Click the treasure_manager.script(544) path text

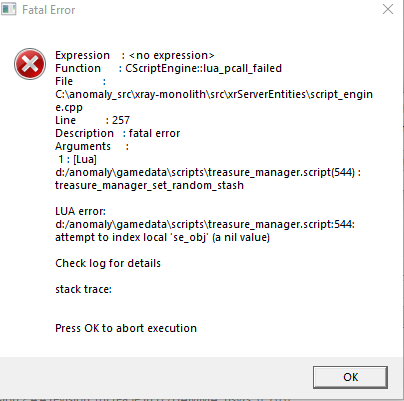coord(208,172)
